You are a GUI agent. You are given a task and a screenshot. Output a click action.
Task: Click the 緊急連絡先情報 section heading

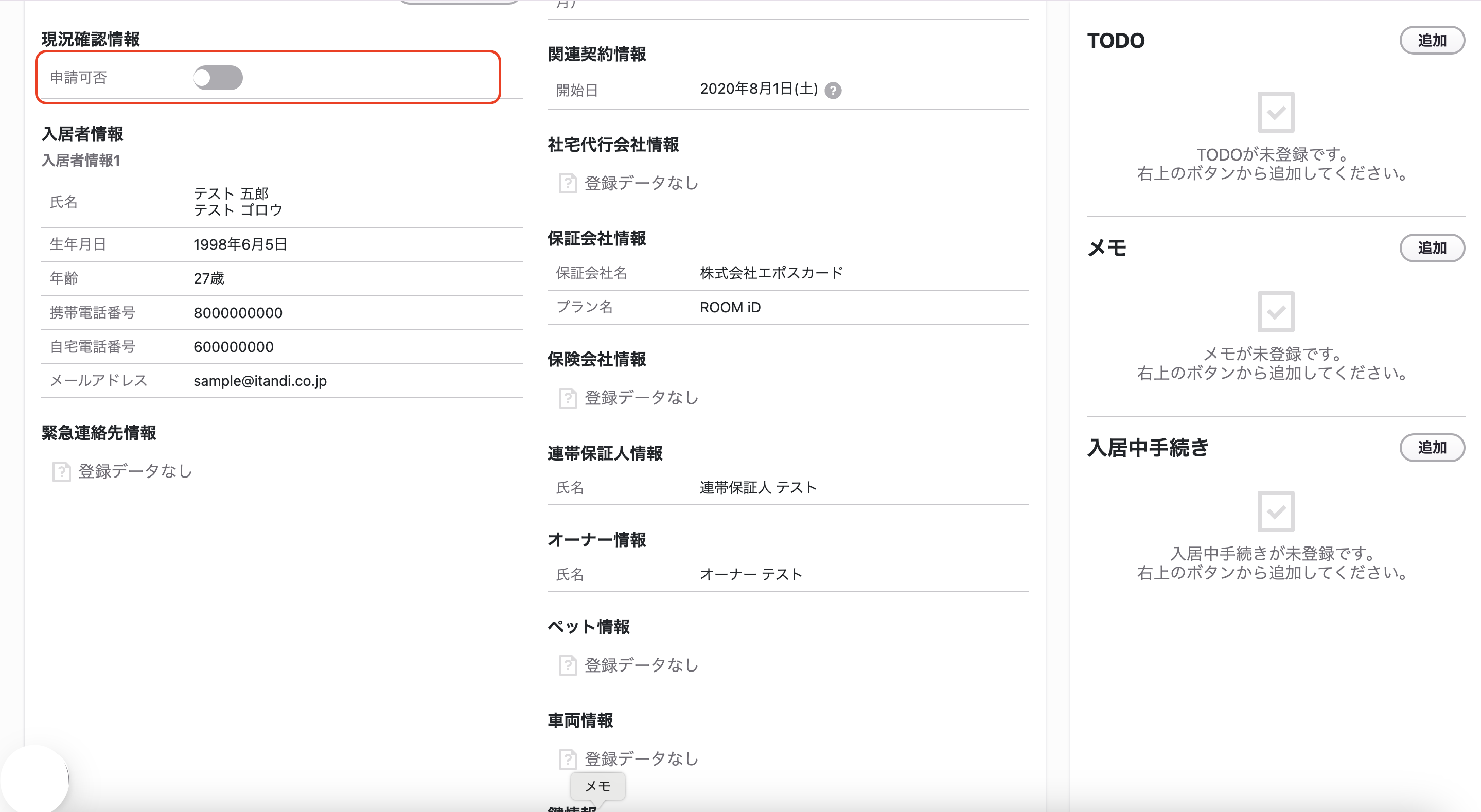99,432
